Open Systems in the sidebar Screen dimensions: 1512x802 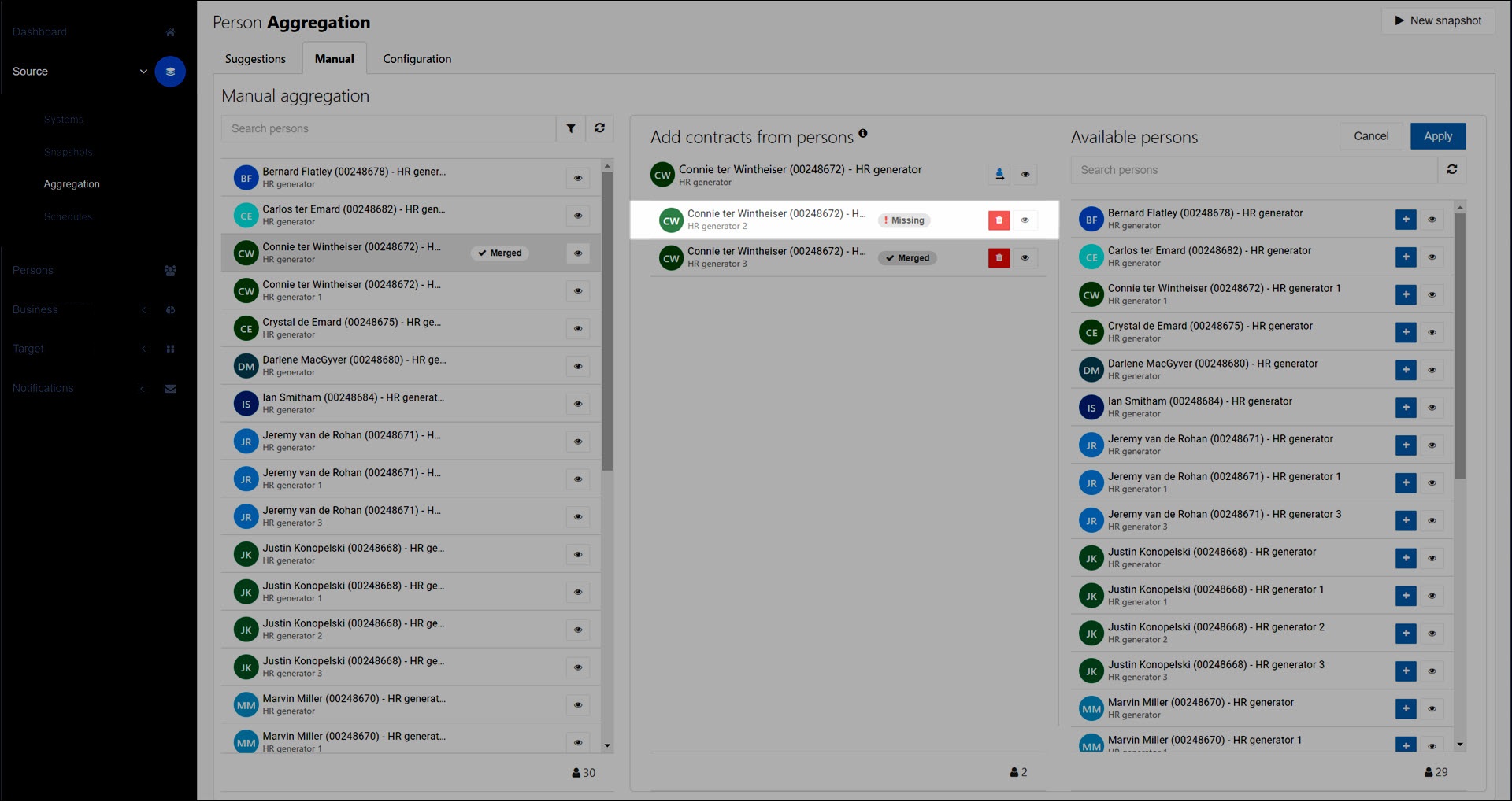(x=64, y=120)
